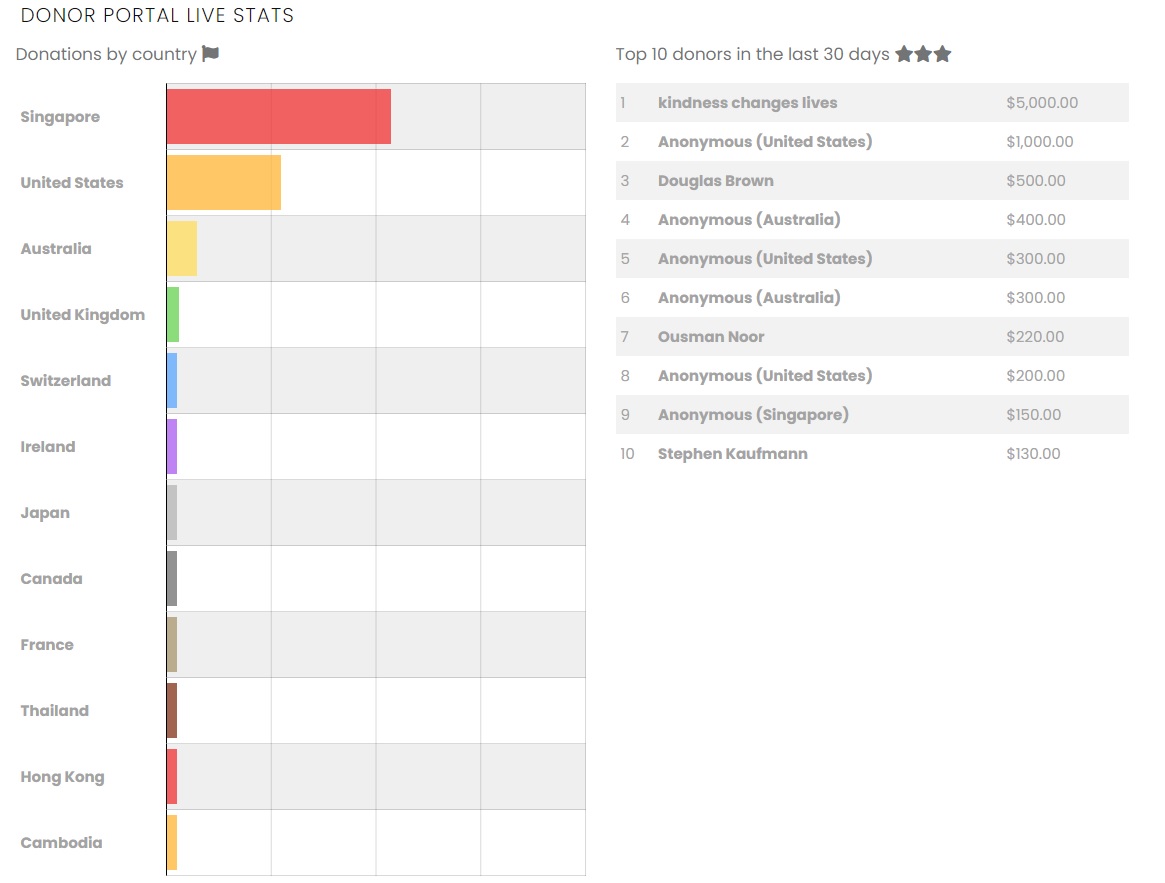Click the $150.00 donation amount
Image resolution: width=1165 pixels, height=883 pixels.
1033,415
